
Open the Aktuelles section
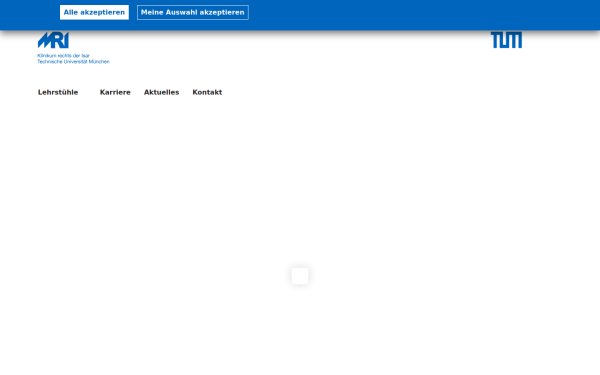(x=161, y=92)
